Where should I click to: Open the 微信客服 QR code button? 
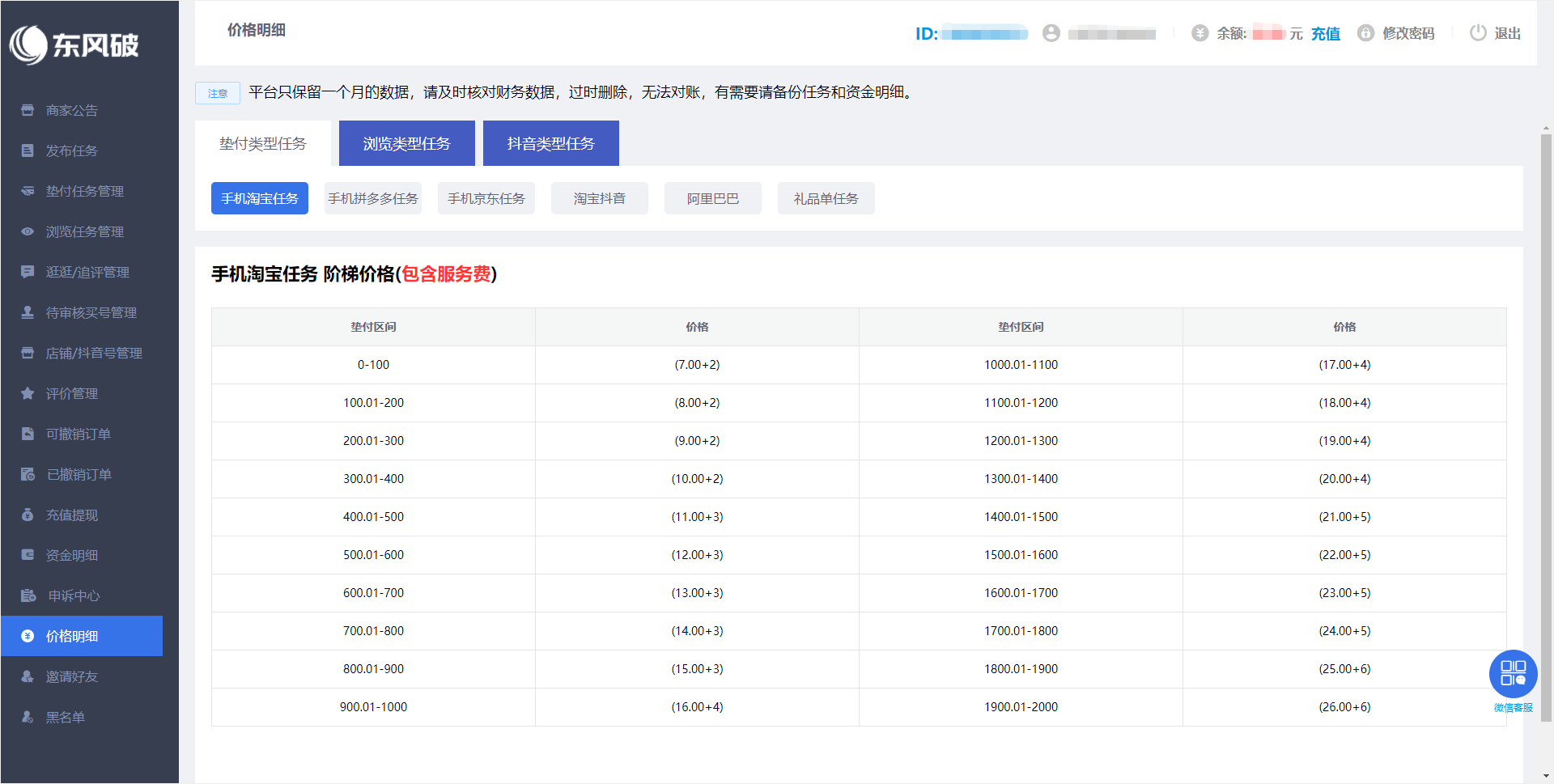click(x=1514, y=674)
